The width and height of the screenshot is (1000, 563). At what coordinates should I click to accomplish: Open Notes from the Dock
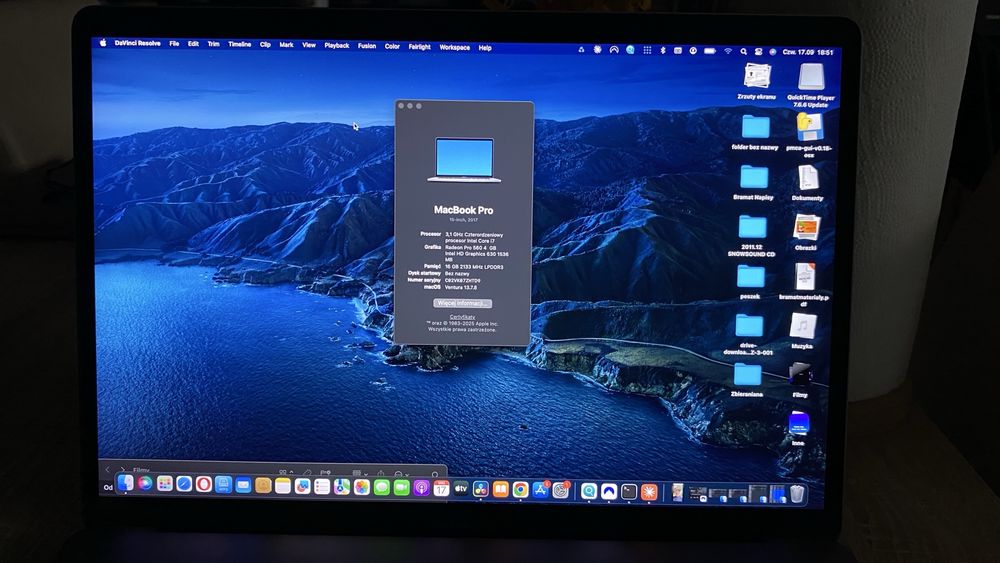click(x=283, y=486)
